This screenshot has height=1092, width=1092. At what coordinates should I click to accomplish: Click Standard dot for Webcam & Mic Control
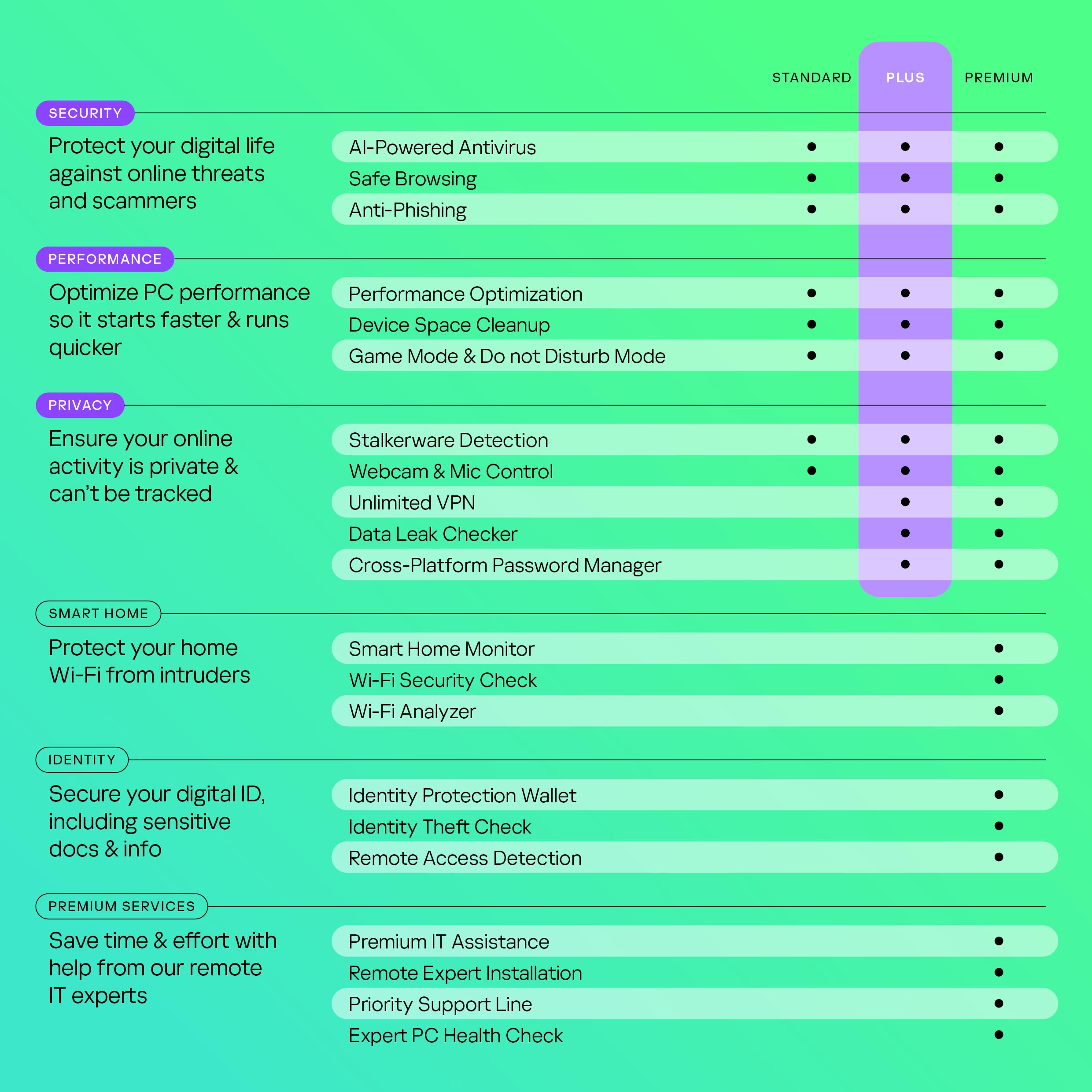pos(812,470)
